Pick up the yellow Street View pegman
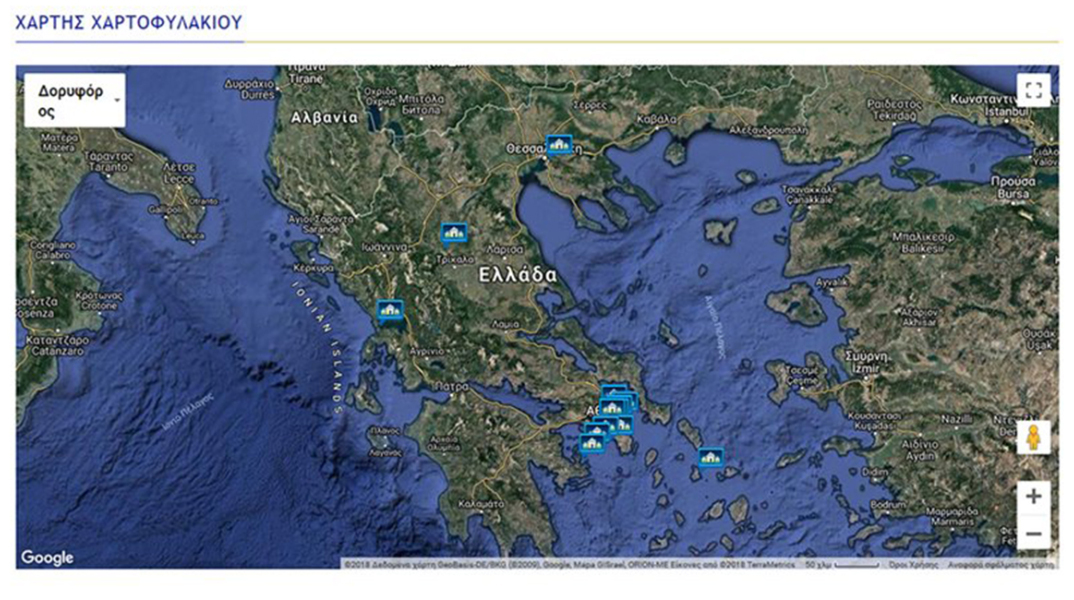The image size is (1074, 600). [x=1033, y=438]
